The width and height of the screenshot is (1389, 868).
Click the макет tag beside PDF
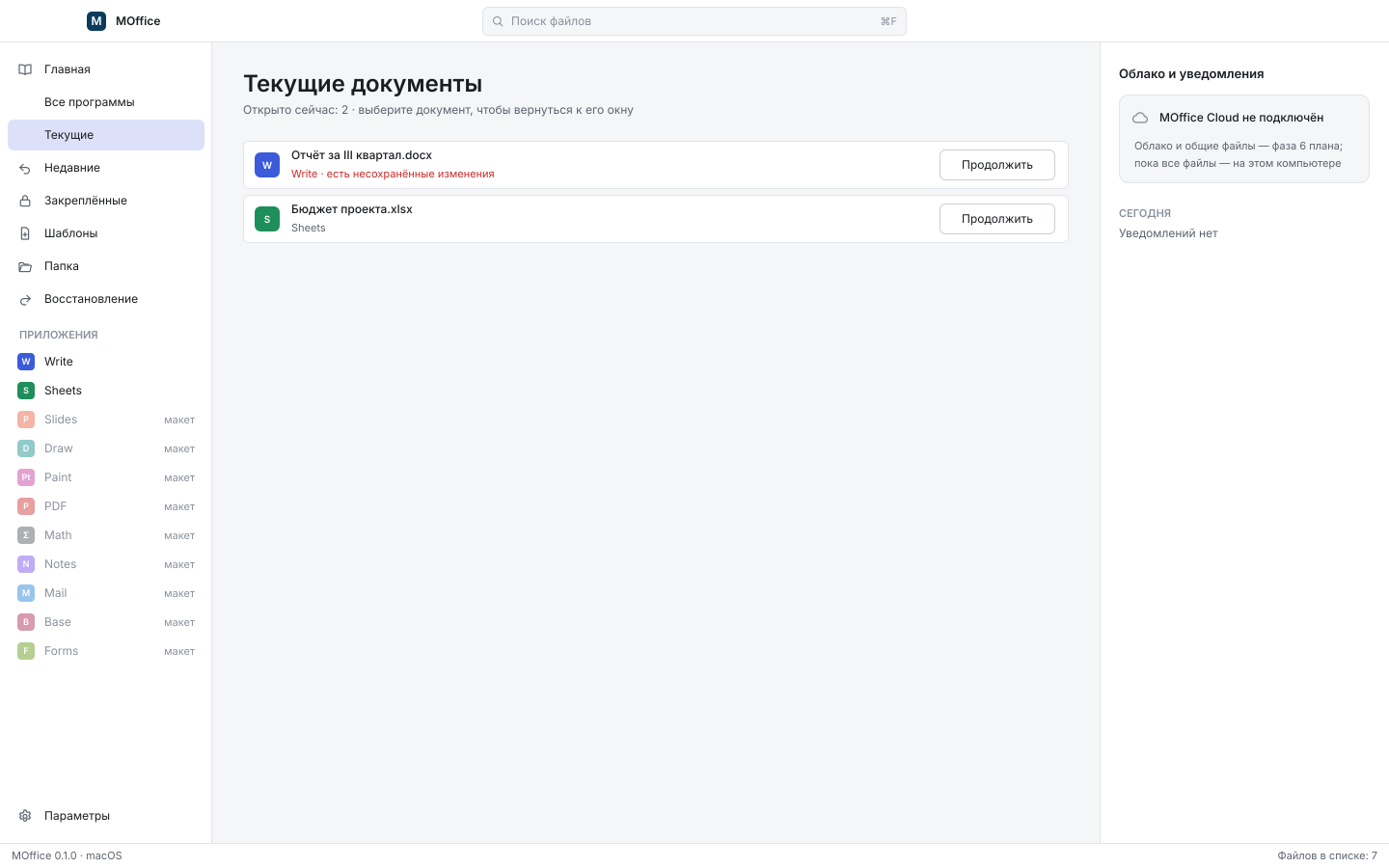[179, 506]
